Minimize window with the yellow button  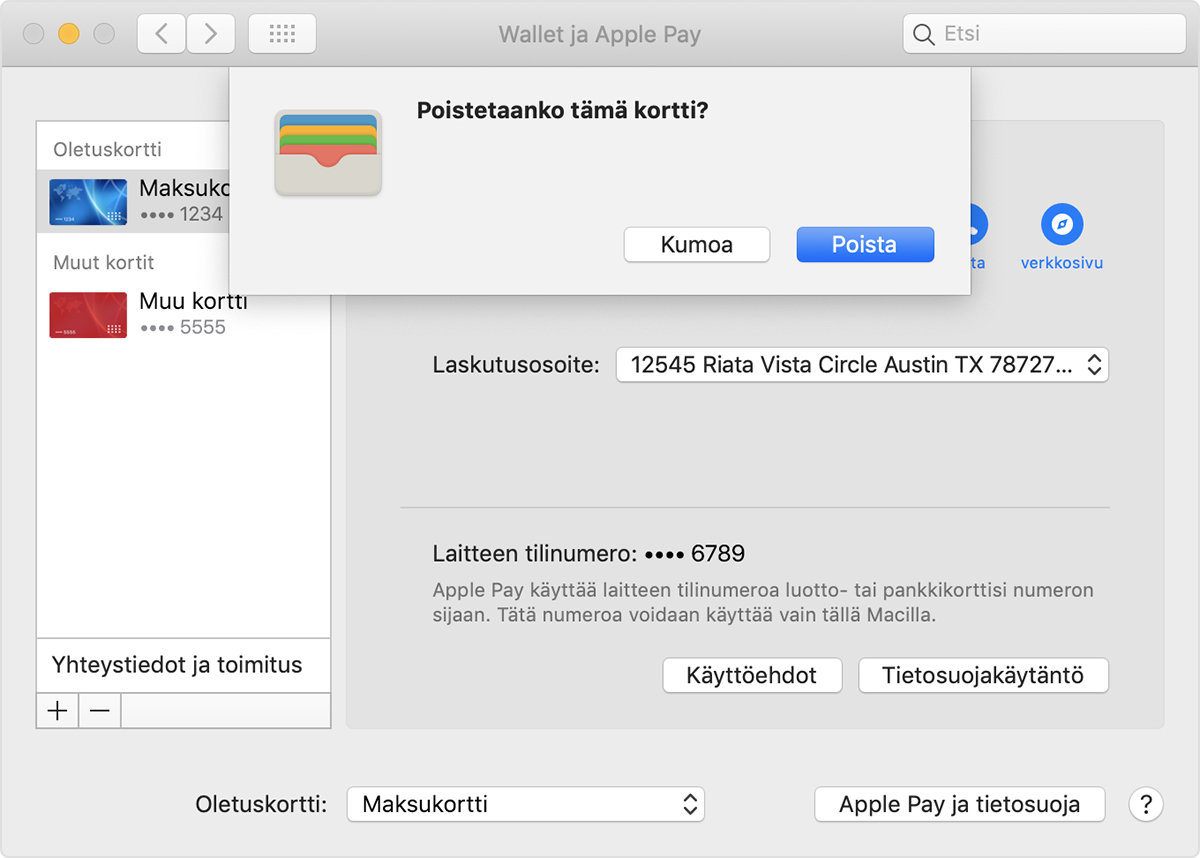pos(69,34)
